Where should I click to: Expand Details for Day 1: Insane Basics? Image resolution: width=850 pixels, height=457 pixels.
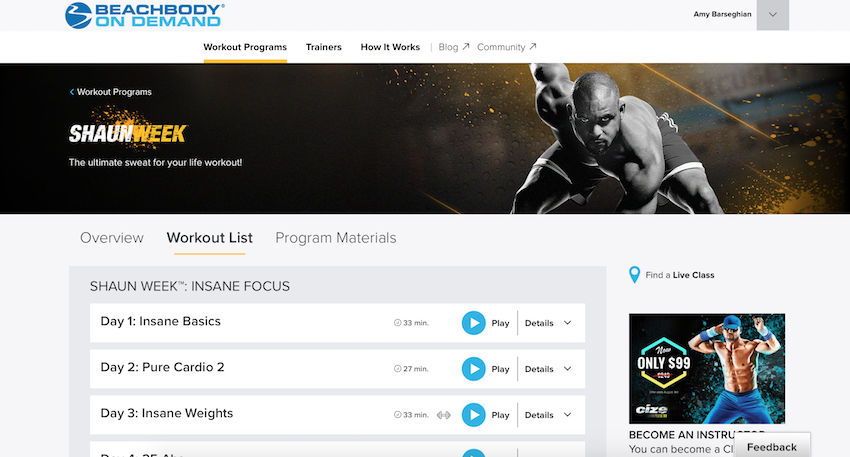(548, 323)
